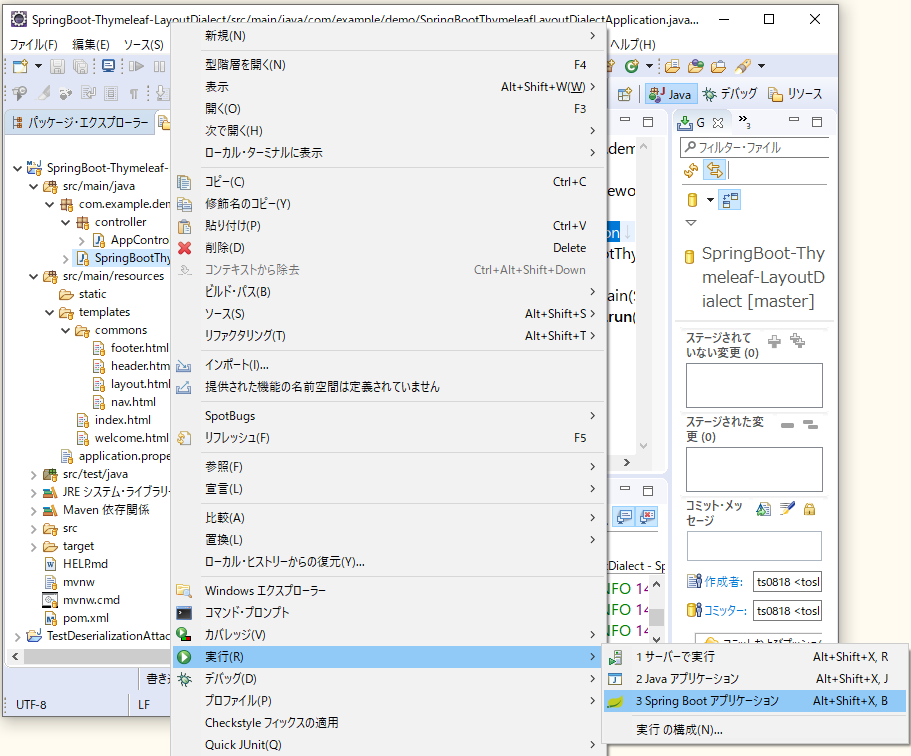This screenshot has width=911, height=756.
Task: Toggle GPG commit signing option
Action: tap(810, 509)
